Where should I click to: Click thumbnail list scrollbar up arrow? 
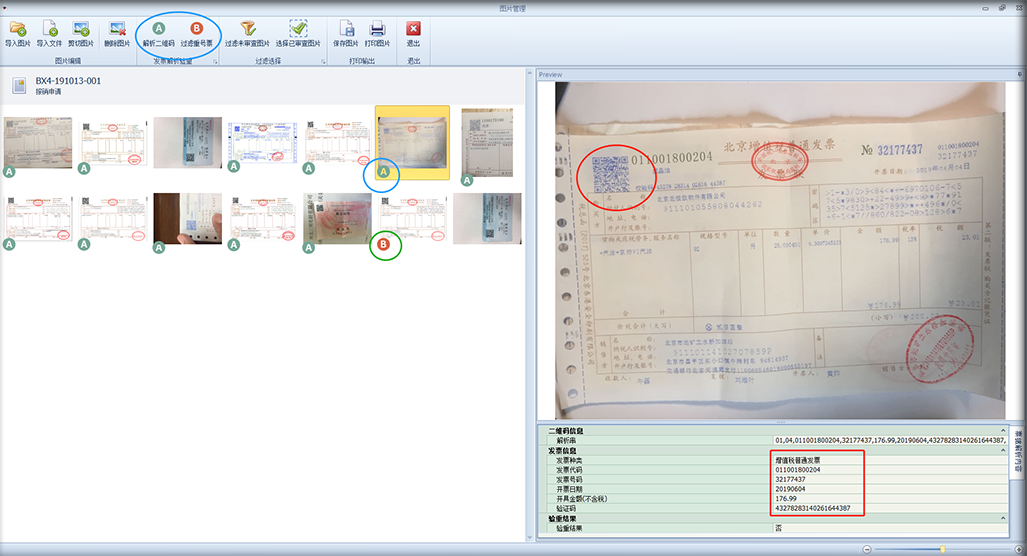tap(530, 73)
